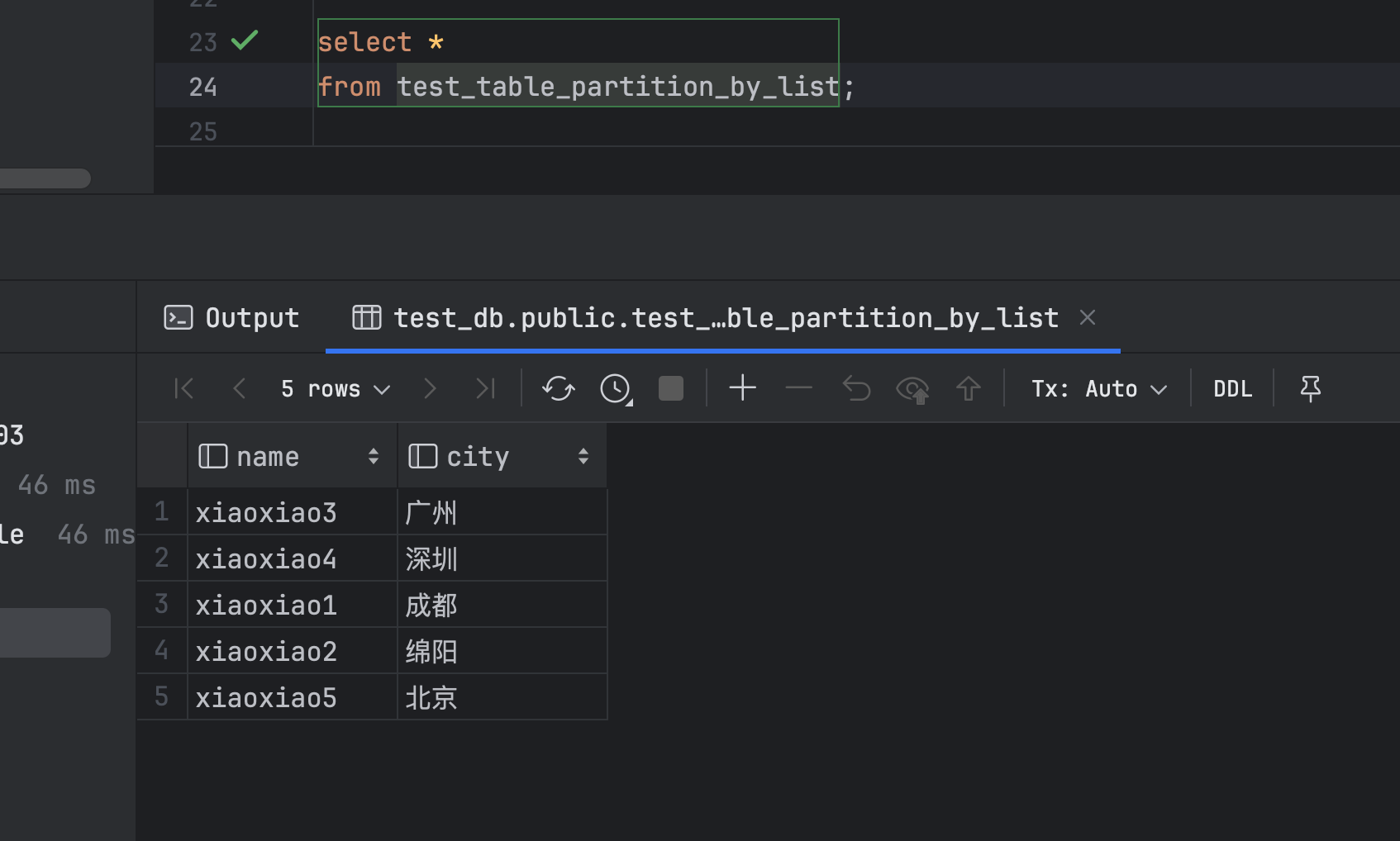The image size is (1400, 841).
Task: Go to previous page of results
Action: tap(240, 388)
